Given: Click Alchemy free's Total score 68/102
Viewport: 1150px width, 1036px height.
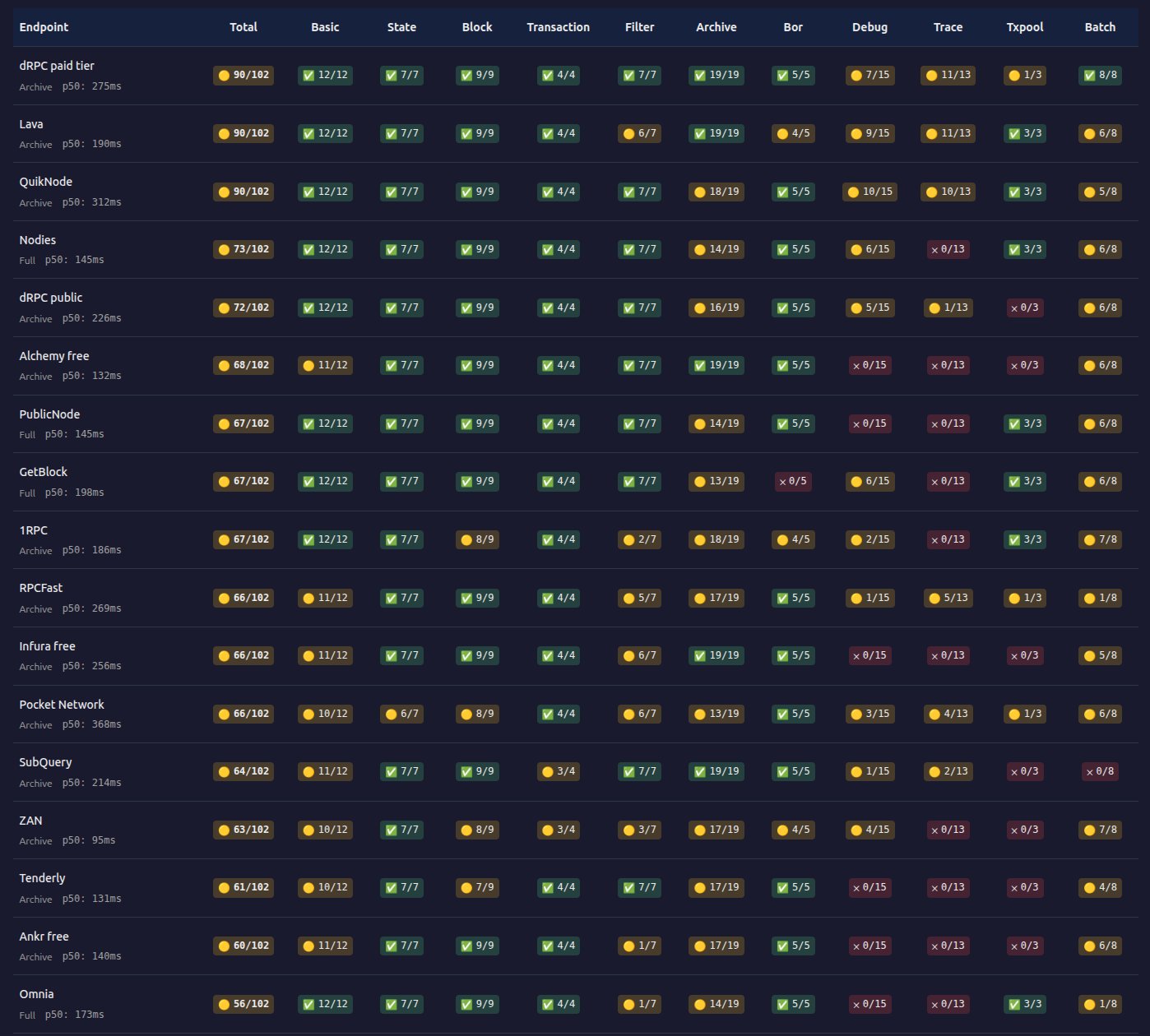Looking at the screenshot, I should click(x=243, y=365).
